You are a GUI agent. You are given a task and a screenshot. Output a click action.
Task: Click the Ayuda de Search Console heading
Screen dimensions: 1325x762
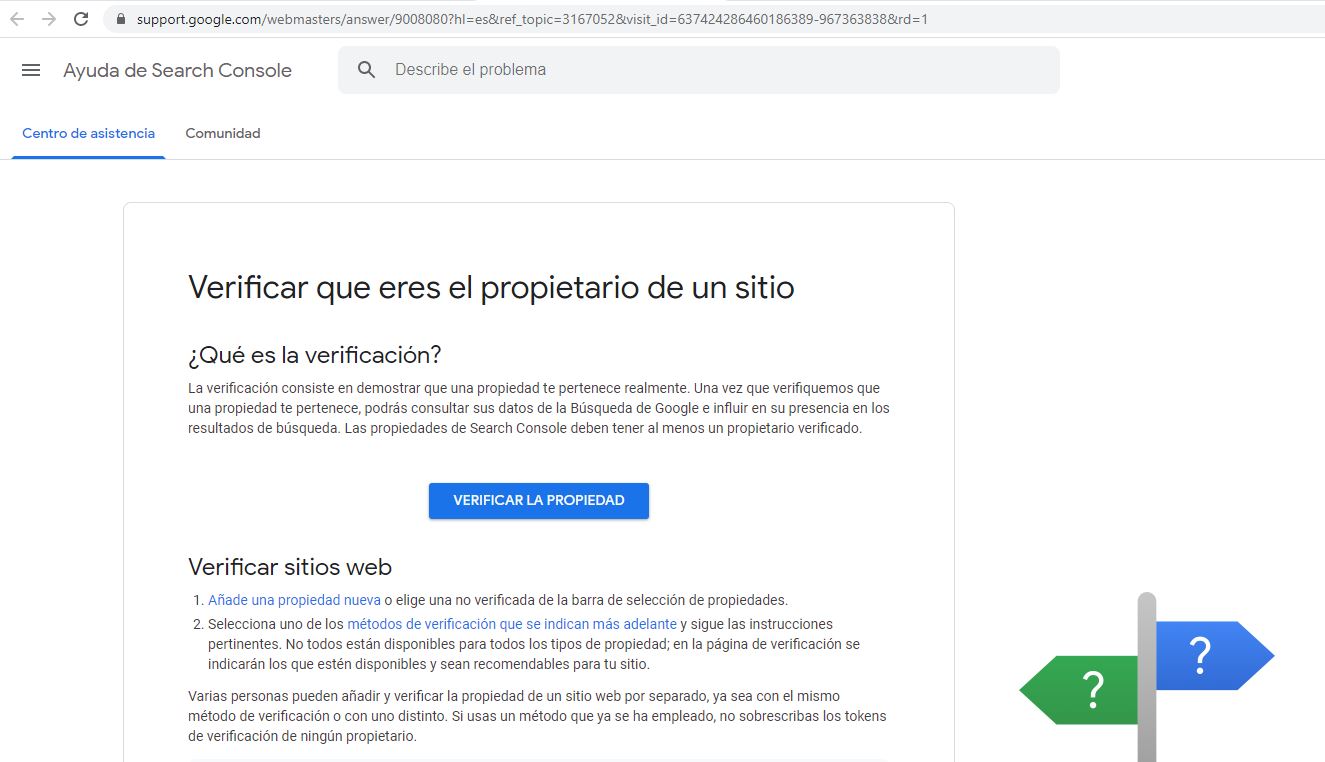point(177,70)
